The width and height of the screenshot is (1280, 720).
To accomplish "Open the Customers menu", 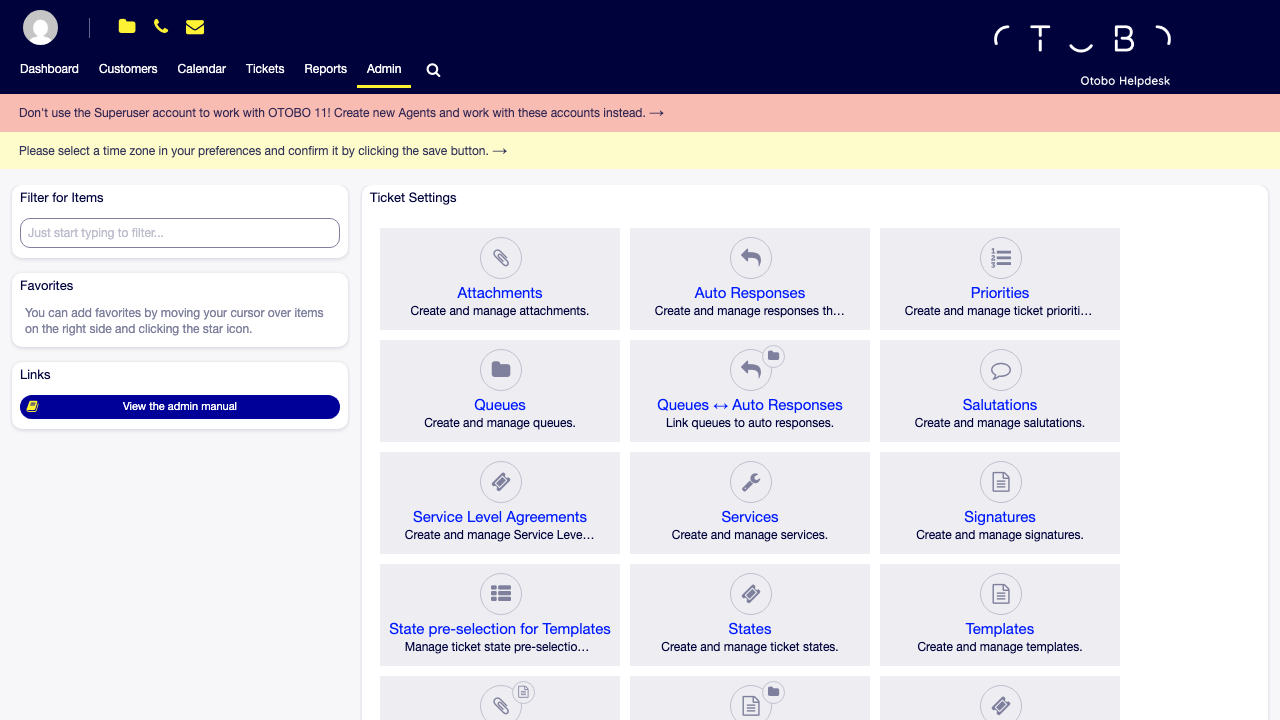I will [128, 69].
